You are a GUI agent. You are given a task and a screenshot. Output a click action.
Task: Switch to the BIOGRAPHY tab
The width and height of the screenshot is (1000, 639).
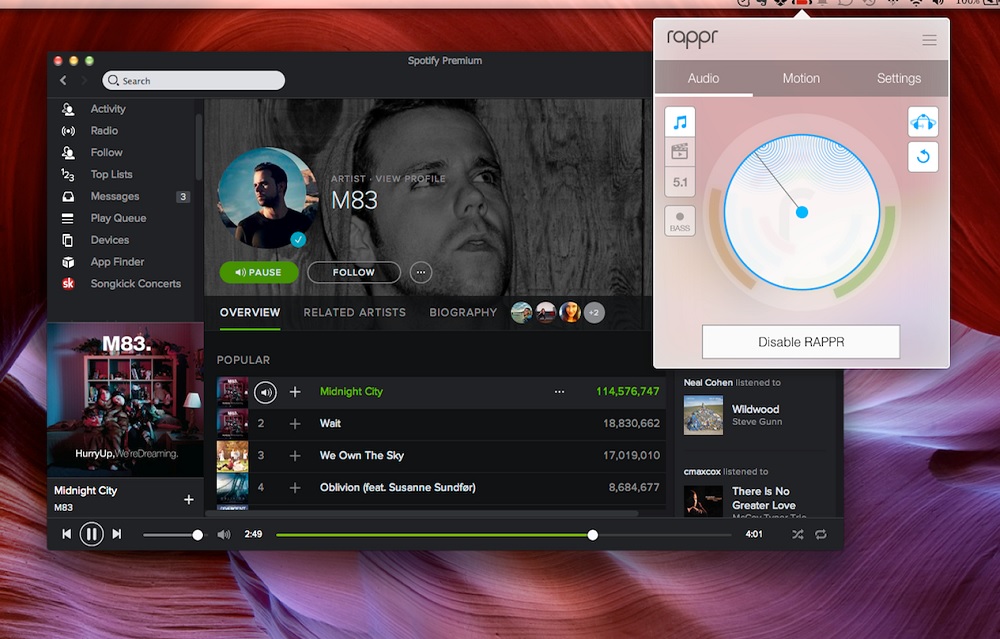tap(463, 312)
